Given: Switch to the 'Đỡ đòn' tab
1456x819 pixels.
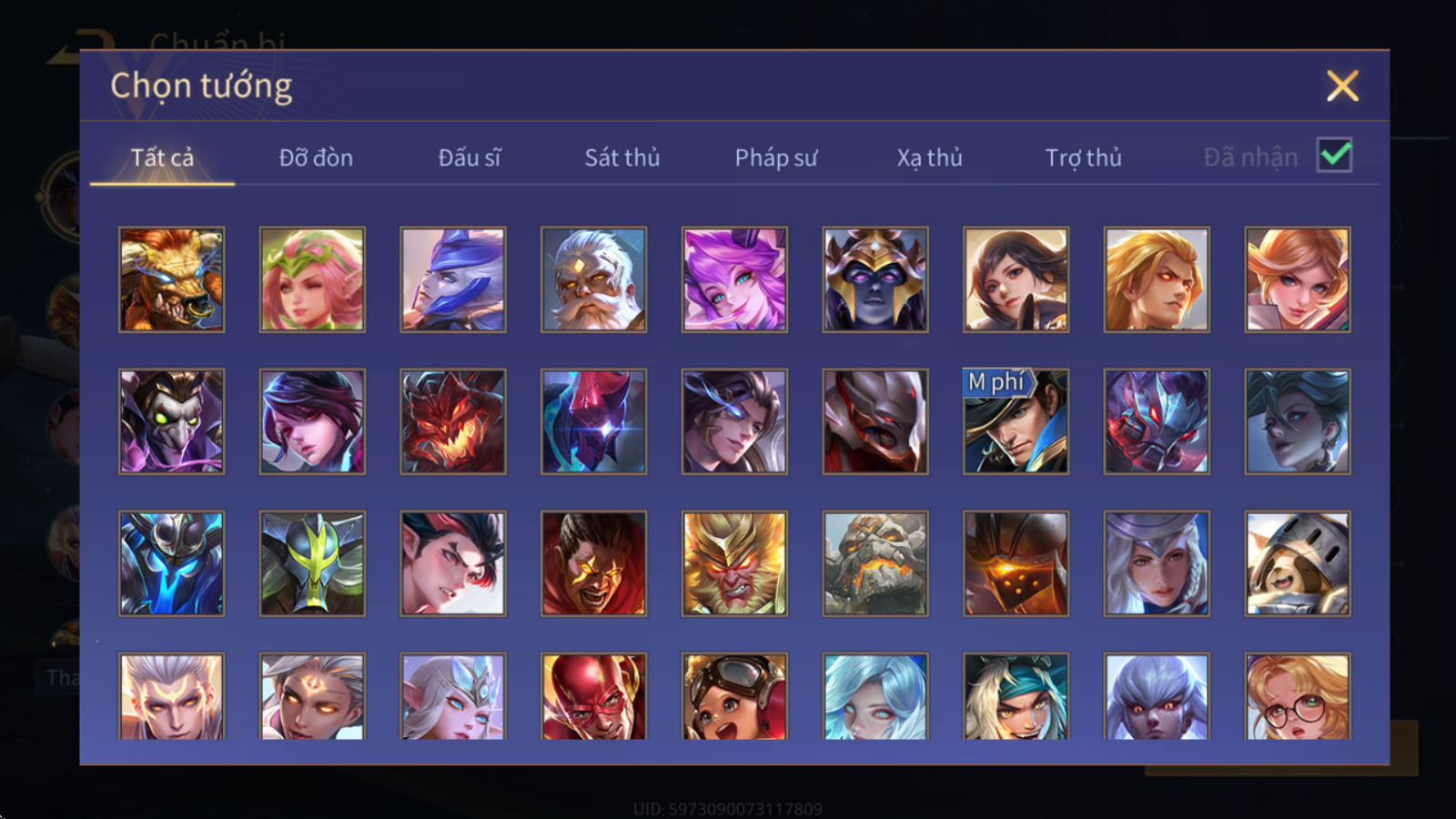Looking at the screenshot, I should click(316, 157).
